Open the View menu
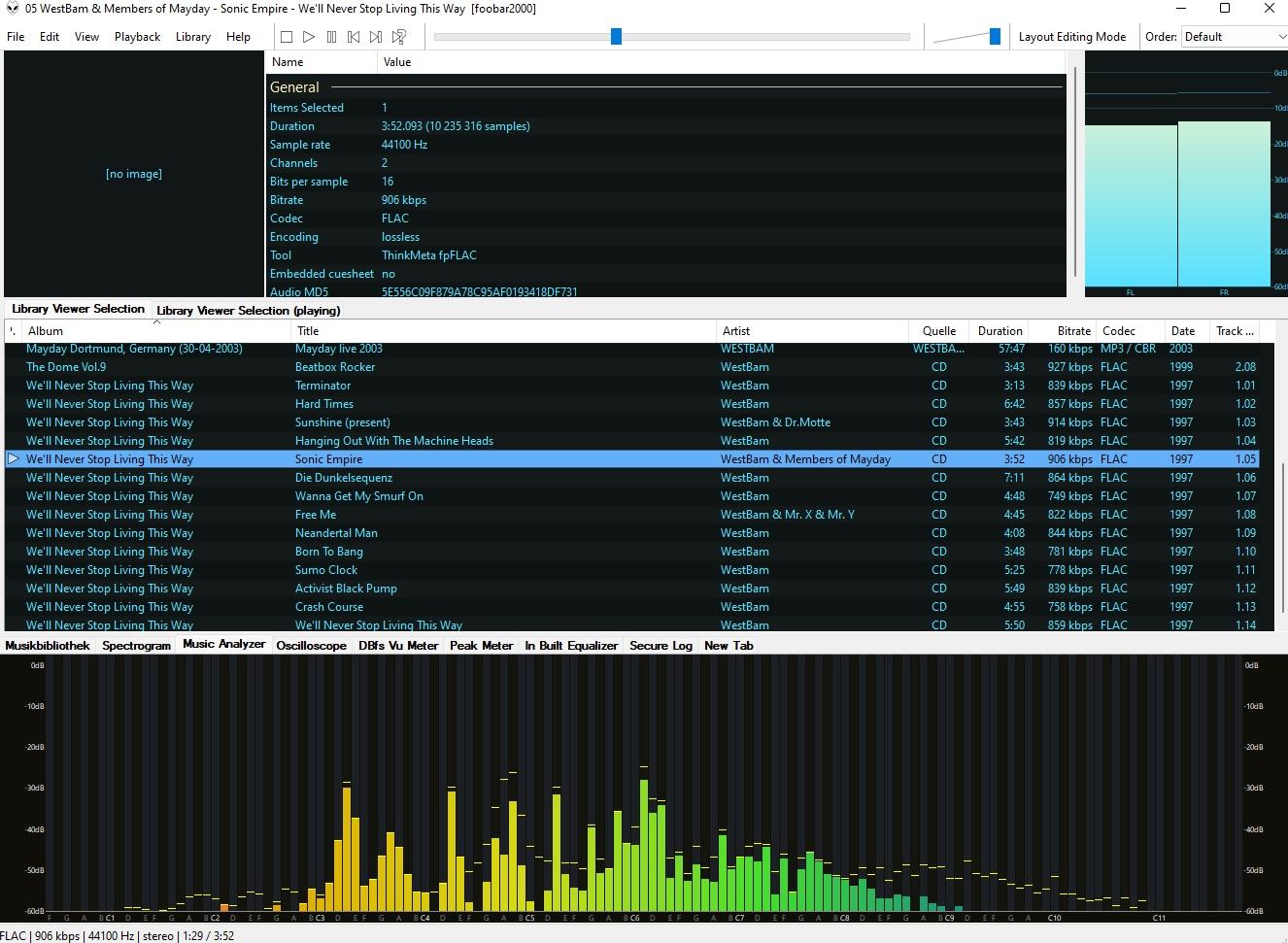The height and width of the screenshot is (943, 1288). coord(86,37)
